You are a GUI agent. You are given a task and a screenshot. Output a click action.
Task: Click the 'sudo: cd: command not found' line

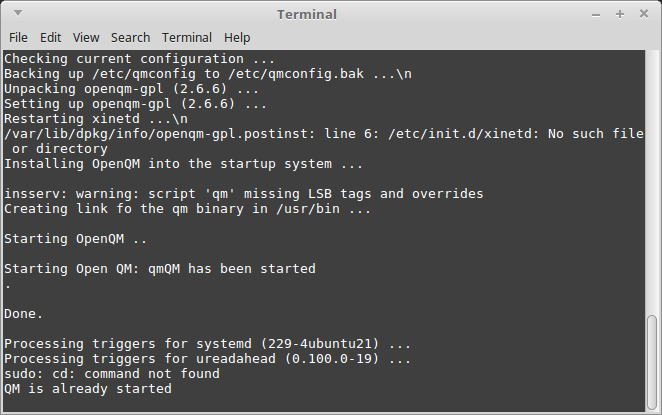click(x=112, y=374)
